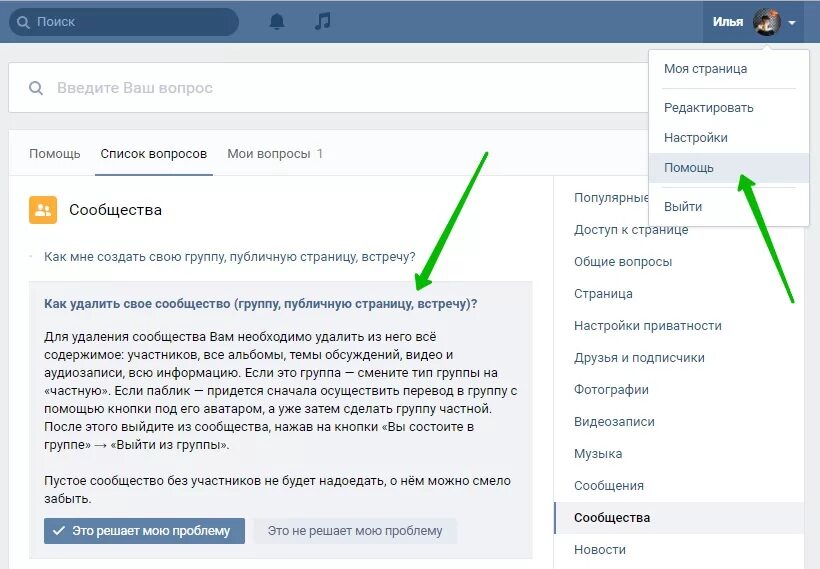The width and height of the screenshot is (820, 569).
Task: Open Новости category in sidebar
Action: point(600,550)
